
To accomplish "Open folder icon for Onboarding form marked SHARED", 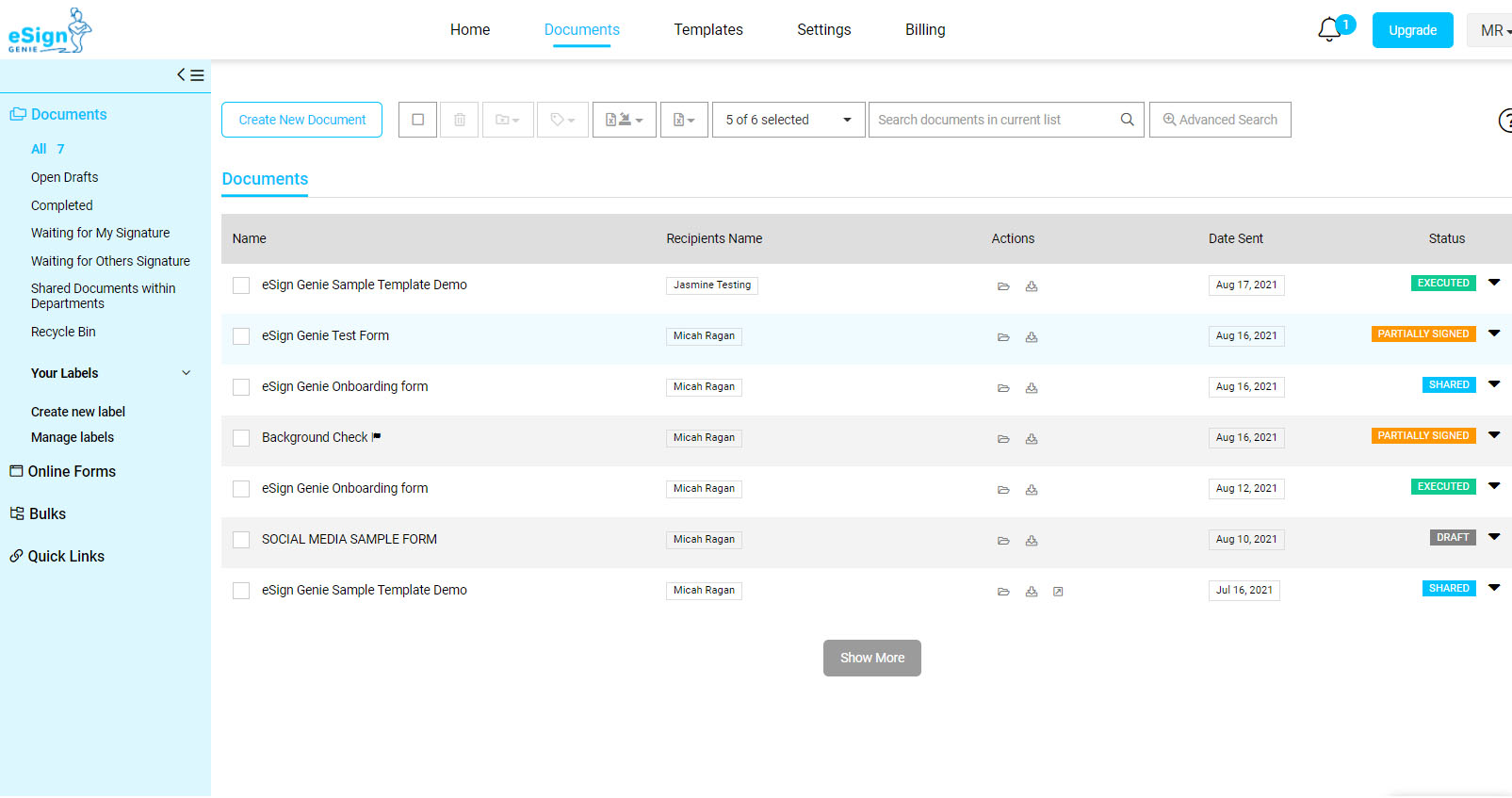I will pyautogui.click(x=1003, y=388).
